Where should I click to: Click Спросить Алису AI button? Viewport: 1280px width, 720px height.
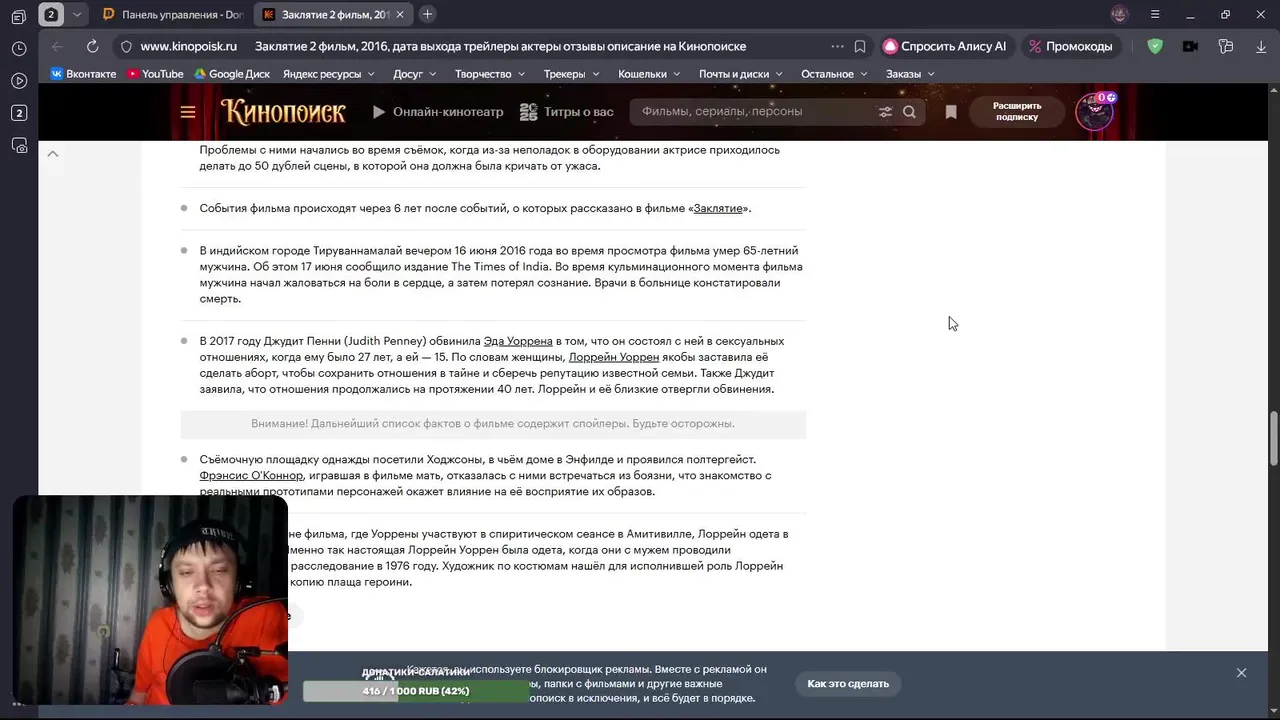[x=945, y=46]
